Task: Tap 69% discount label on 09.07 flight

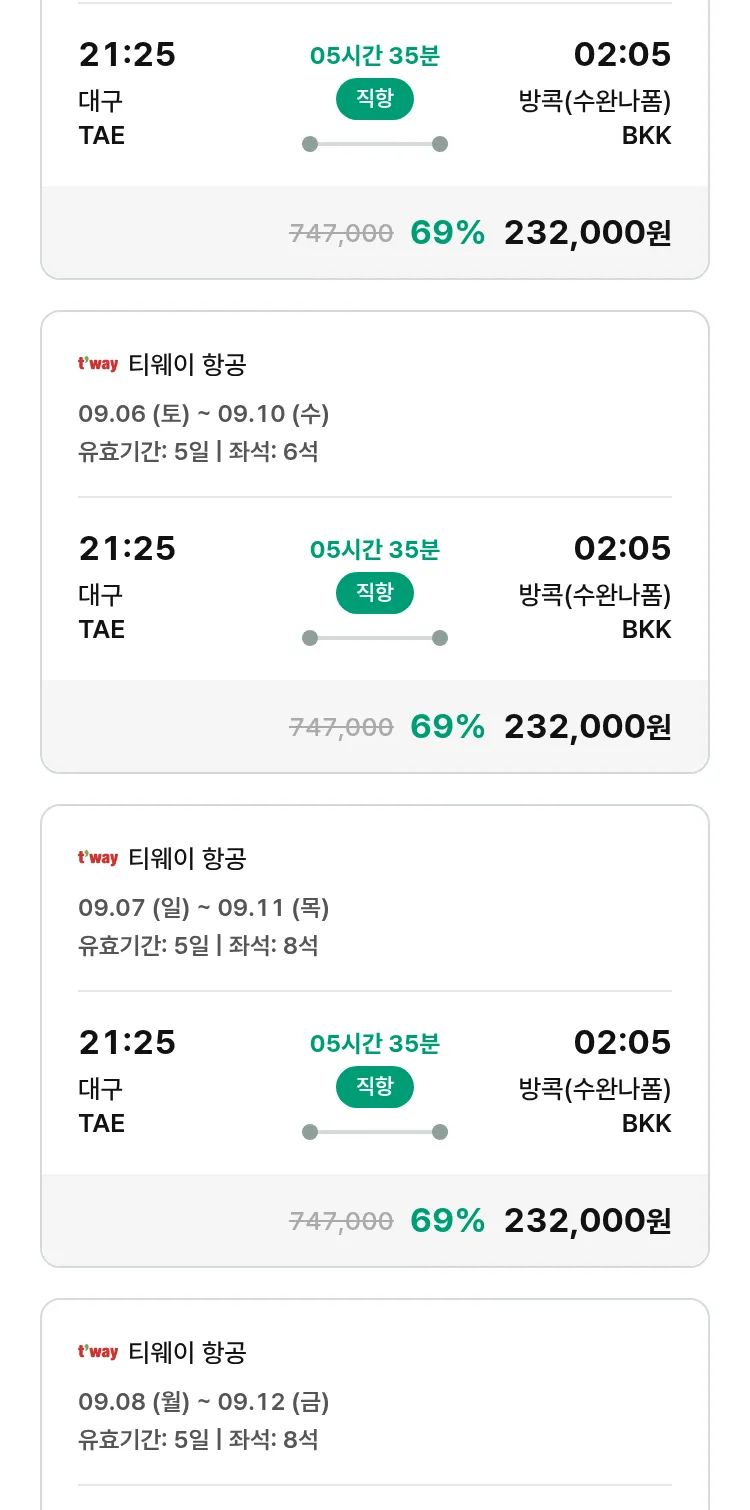Action: click(x=447, y=1221)
